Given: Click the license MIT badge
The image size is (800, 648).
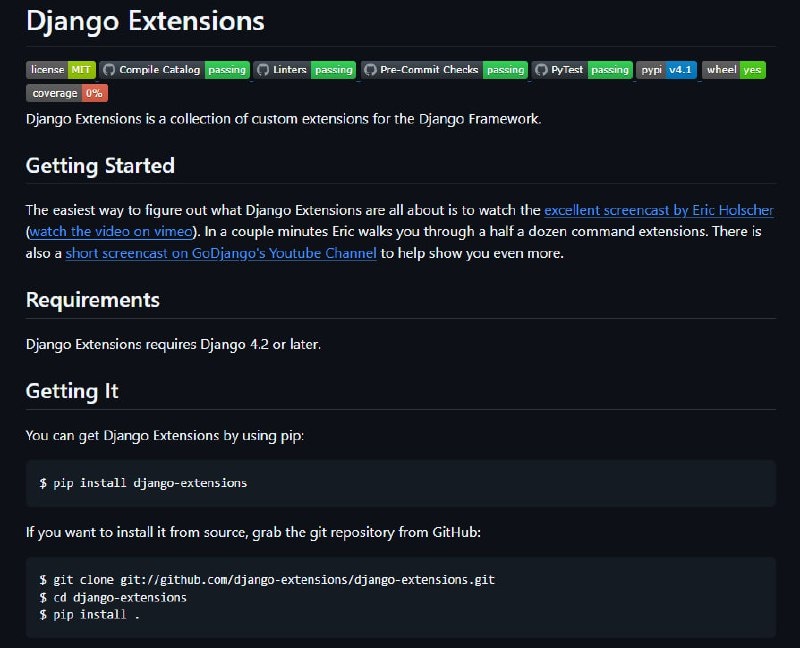Looking at the screenshot, I should click(61, 70).
